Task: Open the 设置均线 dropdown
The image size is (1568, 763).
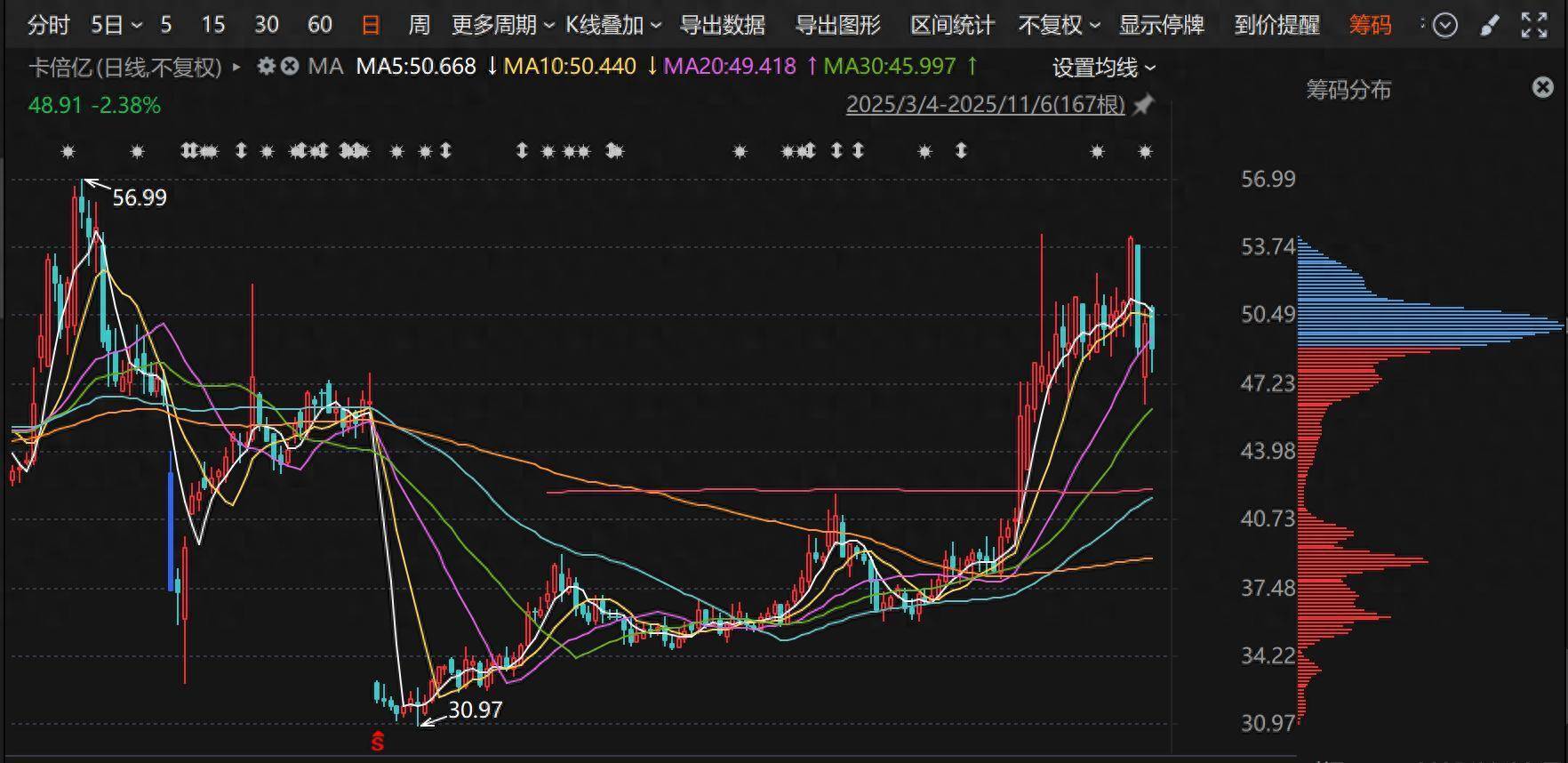Action: click(x=1103, y=68)
